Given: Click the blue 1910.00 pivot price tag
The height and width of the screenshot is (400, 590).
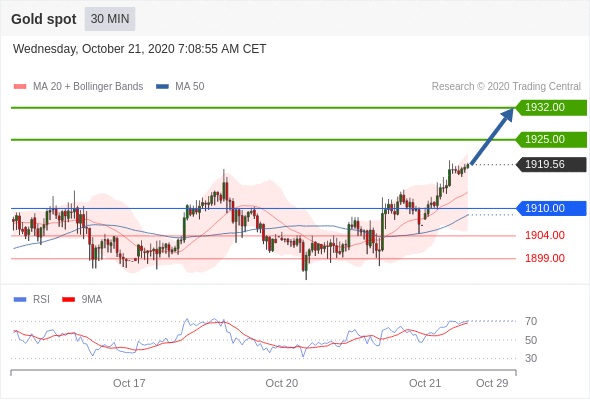Looking at the screenshot, I should point(551,208).
